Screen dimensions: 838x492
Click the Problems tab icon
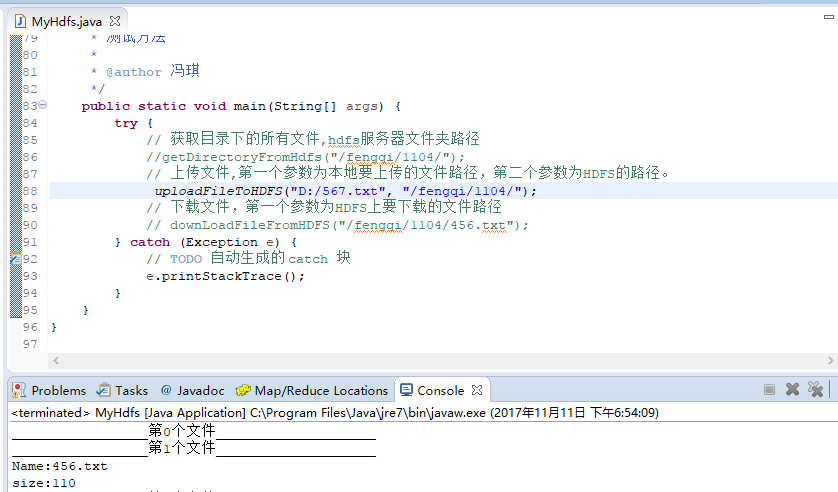tap(19, 391)
